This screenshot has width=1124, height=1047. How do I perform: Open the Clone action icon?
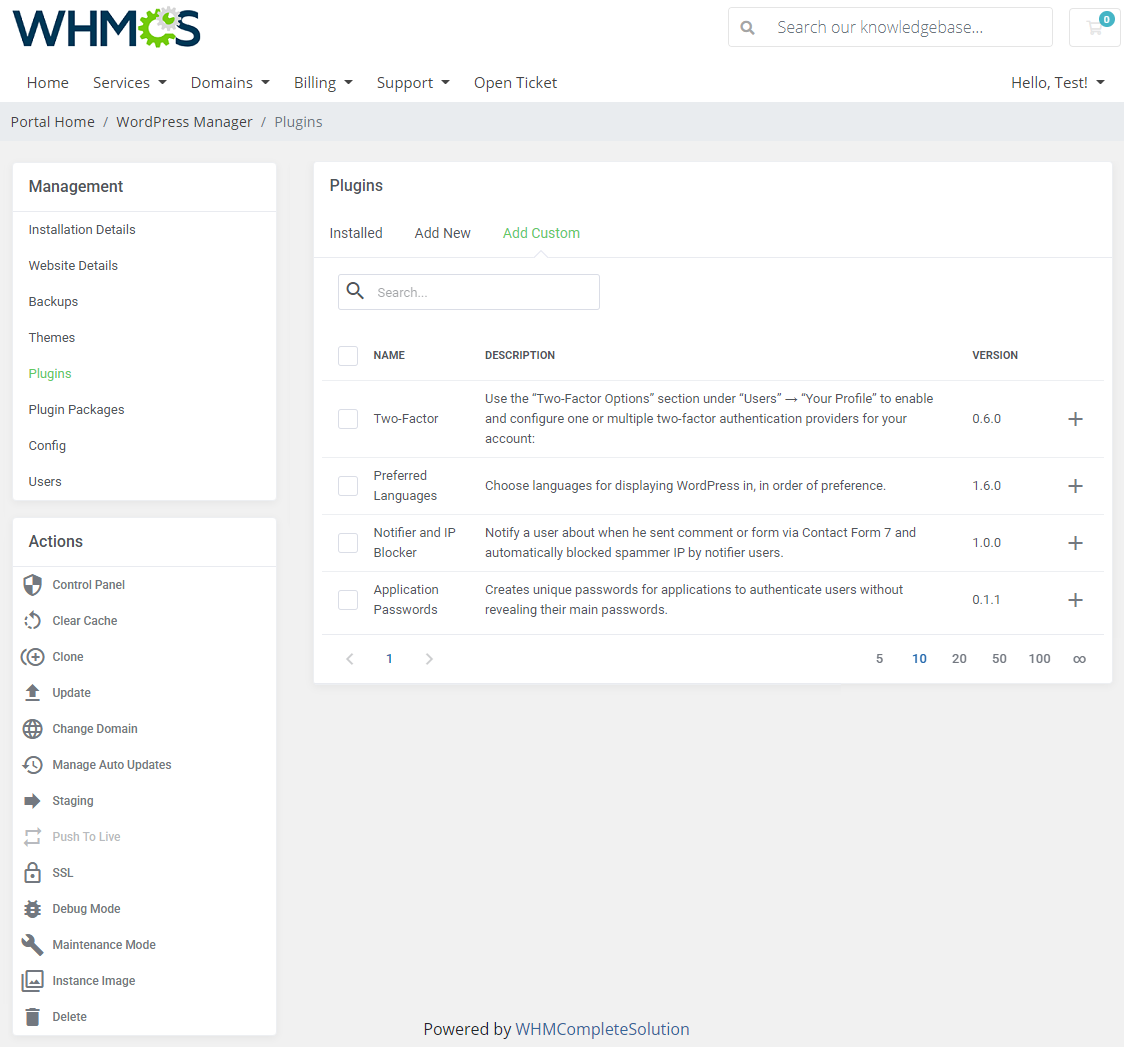point(31,656)
